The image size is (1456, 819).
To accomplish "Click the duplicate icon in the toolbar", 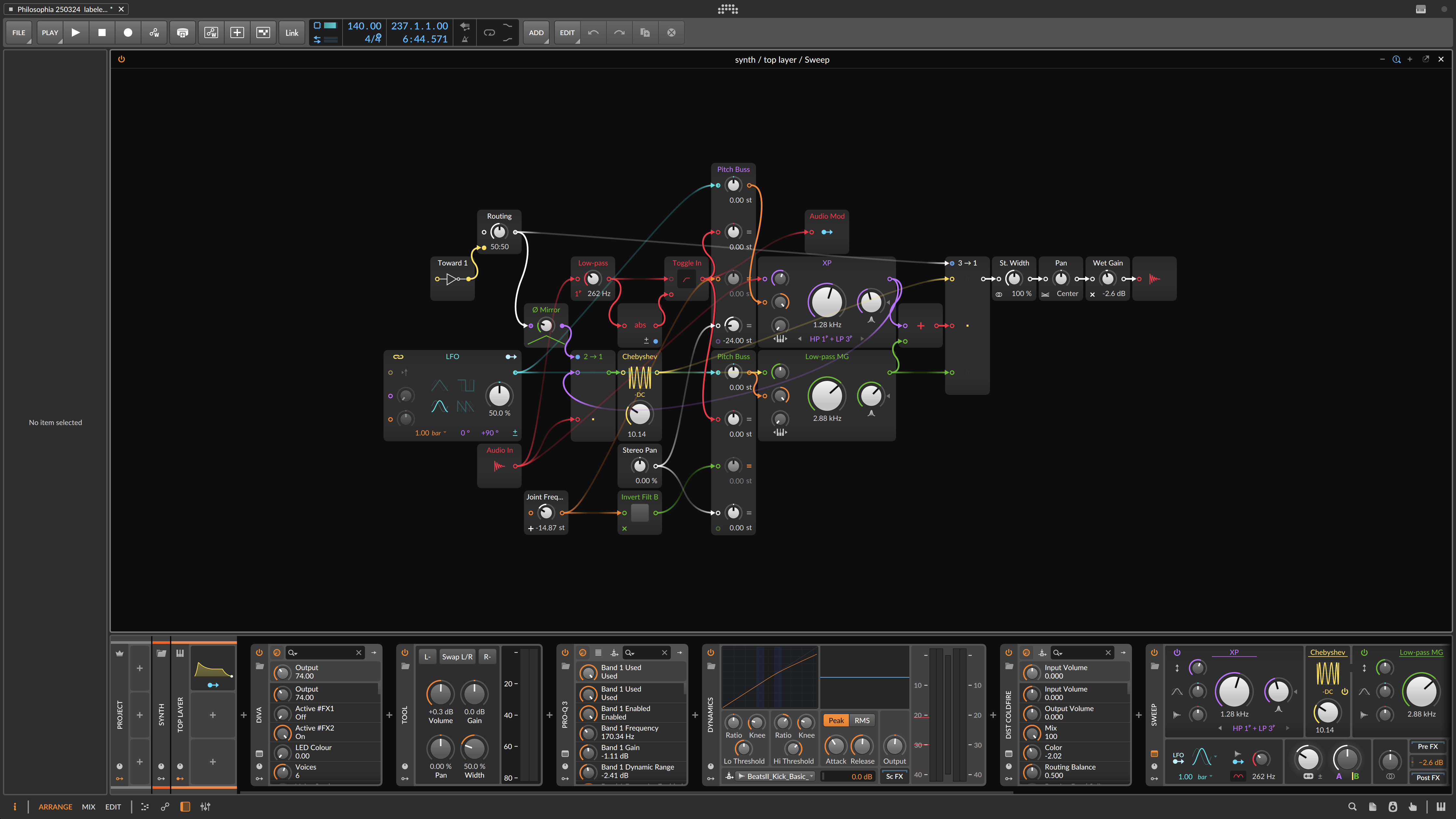I will coord(645,33).
